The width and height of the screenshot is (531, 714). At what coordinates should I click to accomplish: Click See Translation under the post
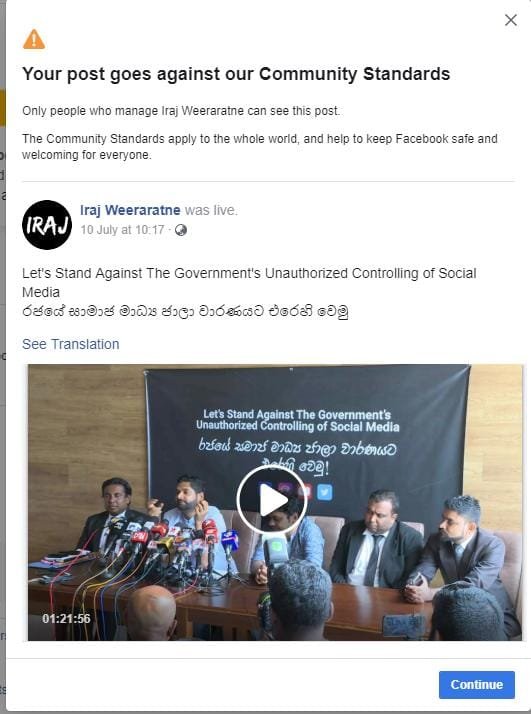(x=71, y=344)
